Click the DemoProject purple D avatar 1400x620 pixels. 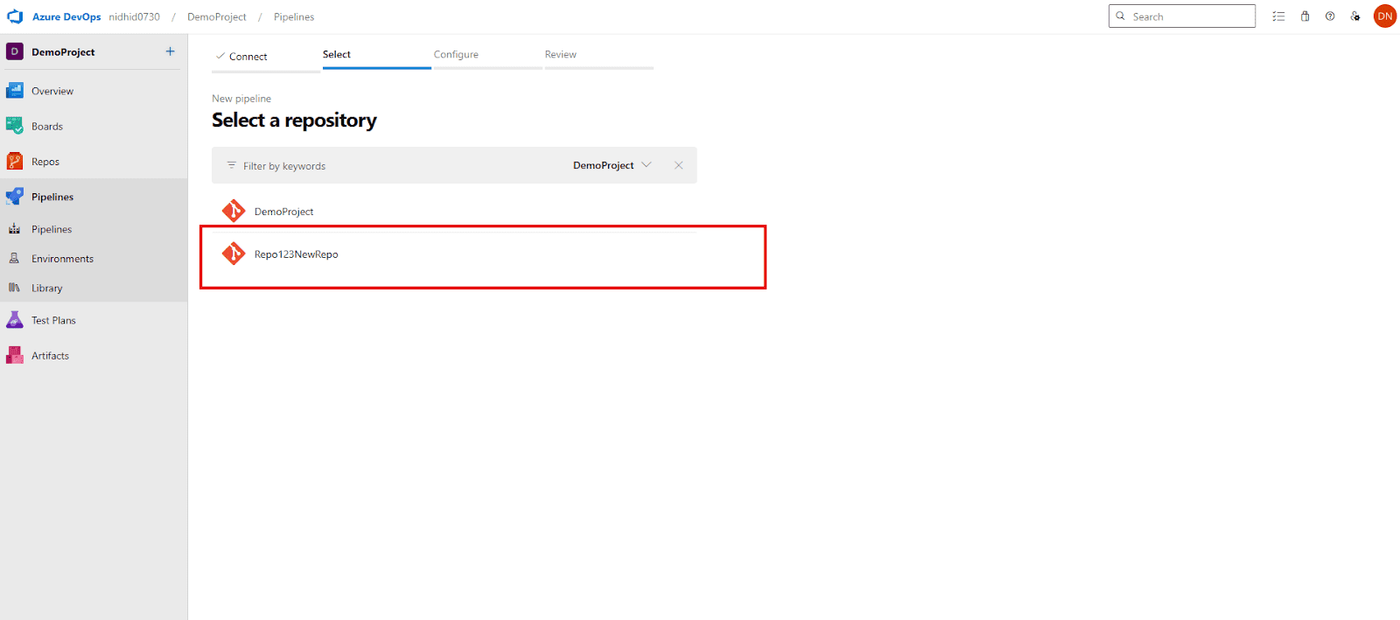(14, 52)
